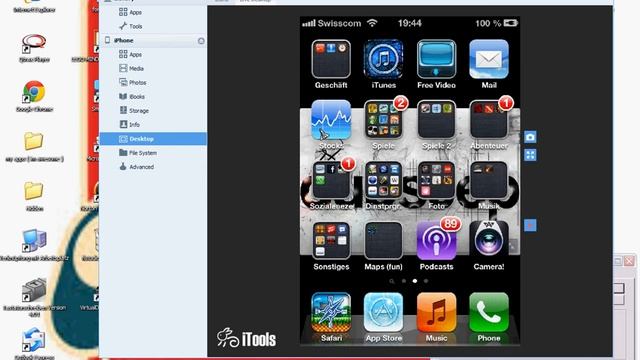Image resolution: width=640 pixels, height=360 pixels.
Task: Click the 19:44 clock in iPhone status bar
Action: pos(409,23)
